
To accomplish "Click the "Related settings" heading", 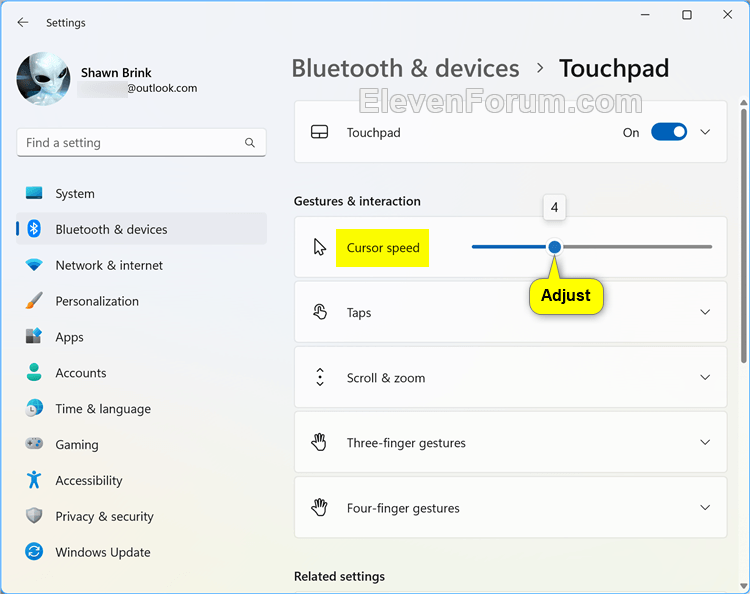I will point(339,576).
